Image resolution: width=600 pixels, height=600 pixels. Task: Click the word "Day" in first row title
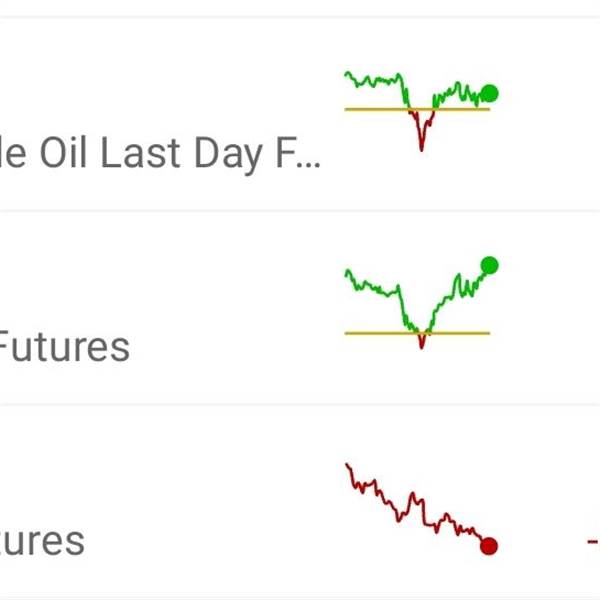coord(228,156)
